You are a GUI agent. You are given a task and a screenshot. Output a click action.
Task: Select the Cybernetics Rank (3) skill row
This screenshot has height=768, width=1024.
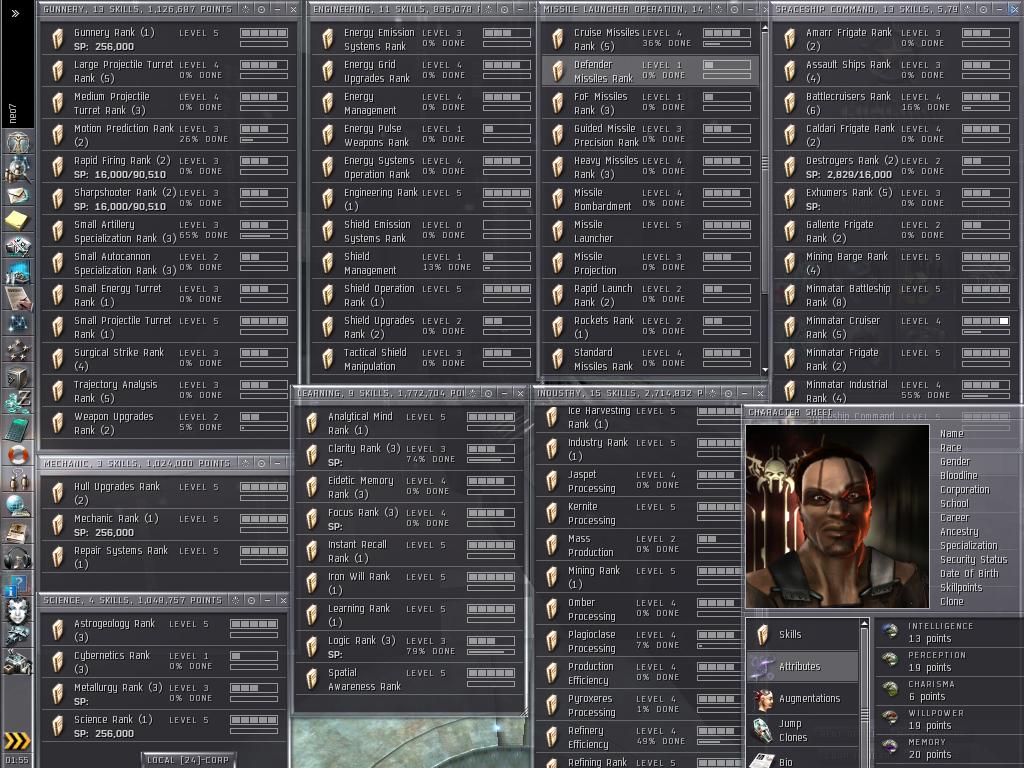pyautogui.click(x=164, y=661)
